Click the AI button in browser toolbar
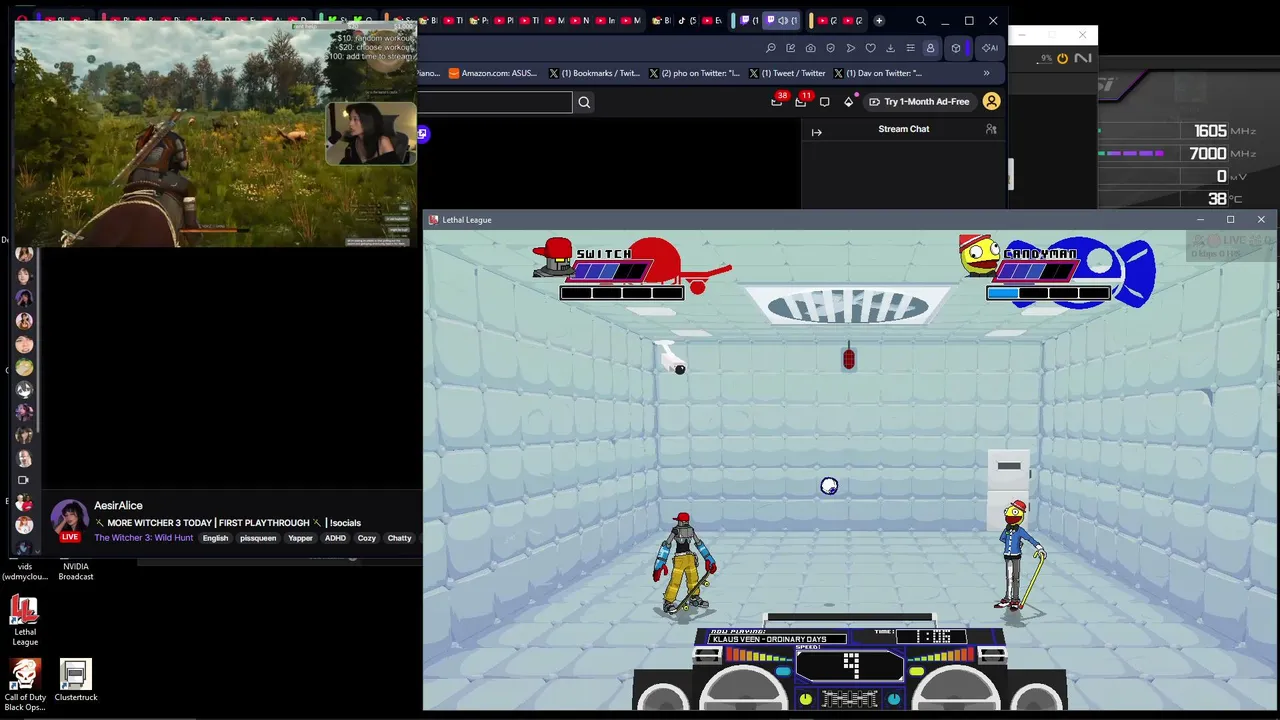This screenshot has height=720, width=1280. coord(989,48)
